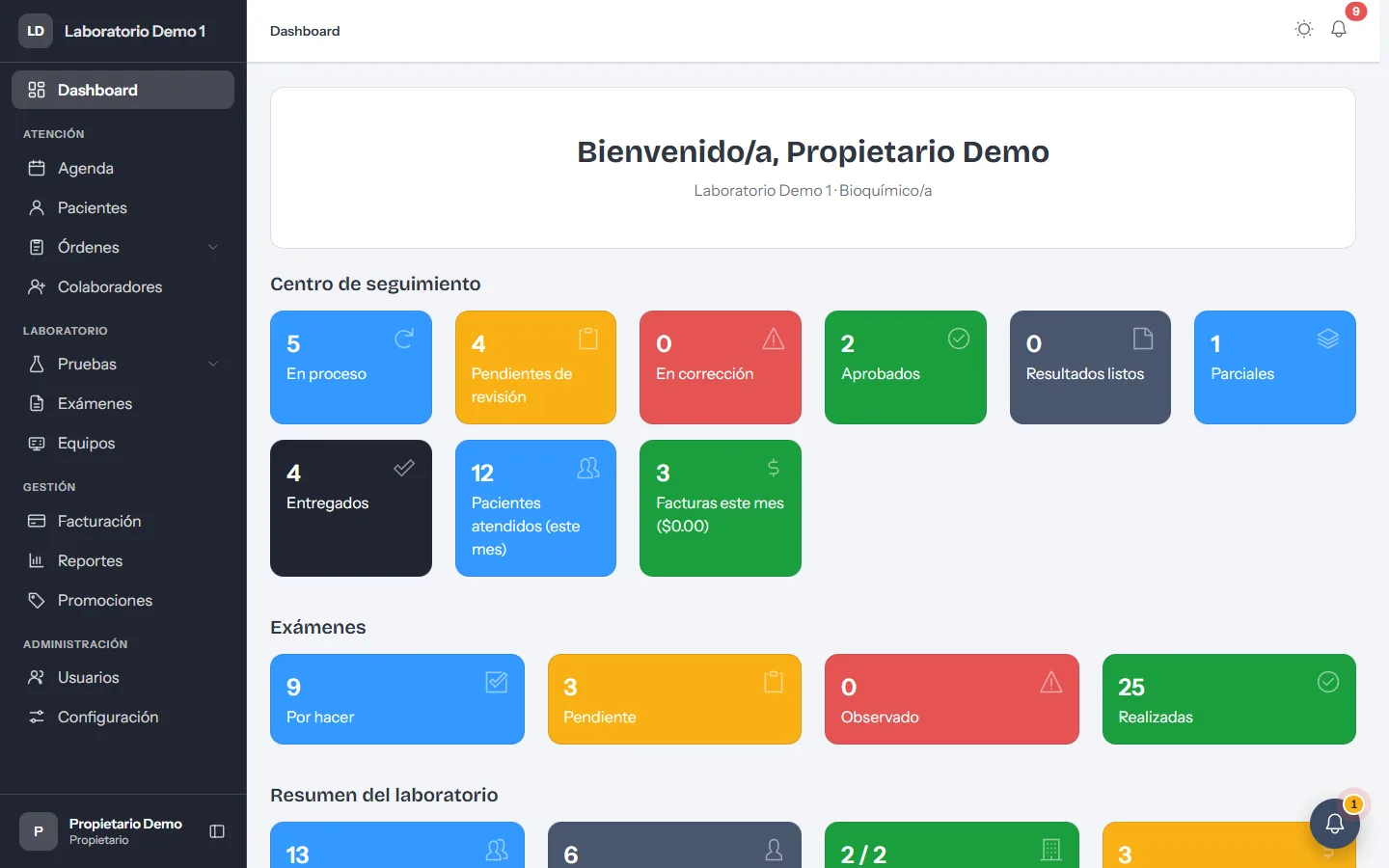Click the Pruebas flask icon
The width and height of the screenshot is (1389, 868).
tap(37, 364)
